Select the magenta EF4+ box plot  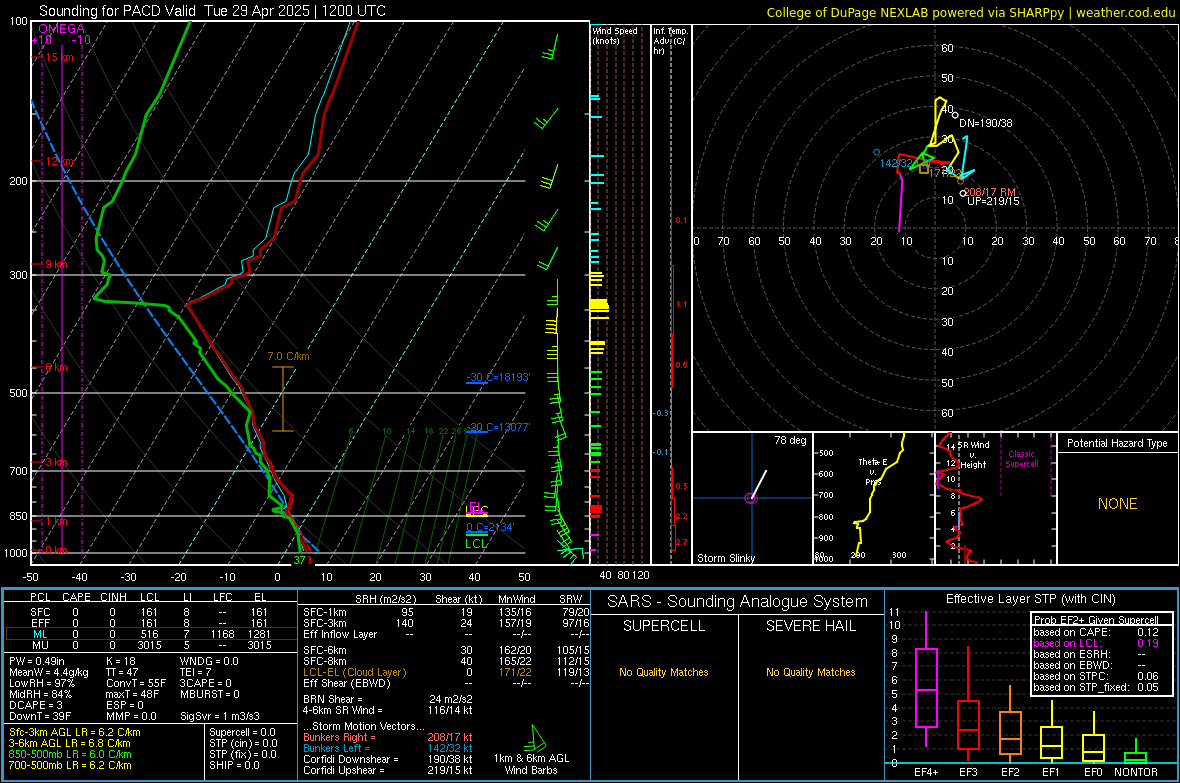click(926, 687)
